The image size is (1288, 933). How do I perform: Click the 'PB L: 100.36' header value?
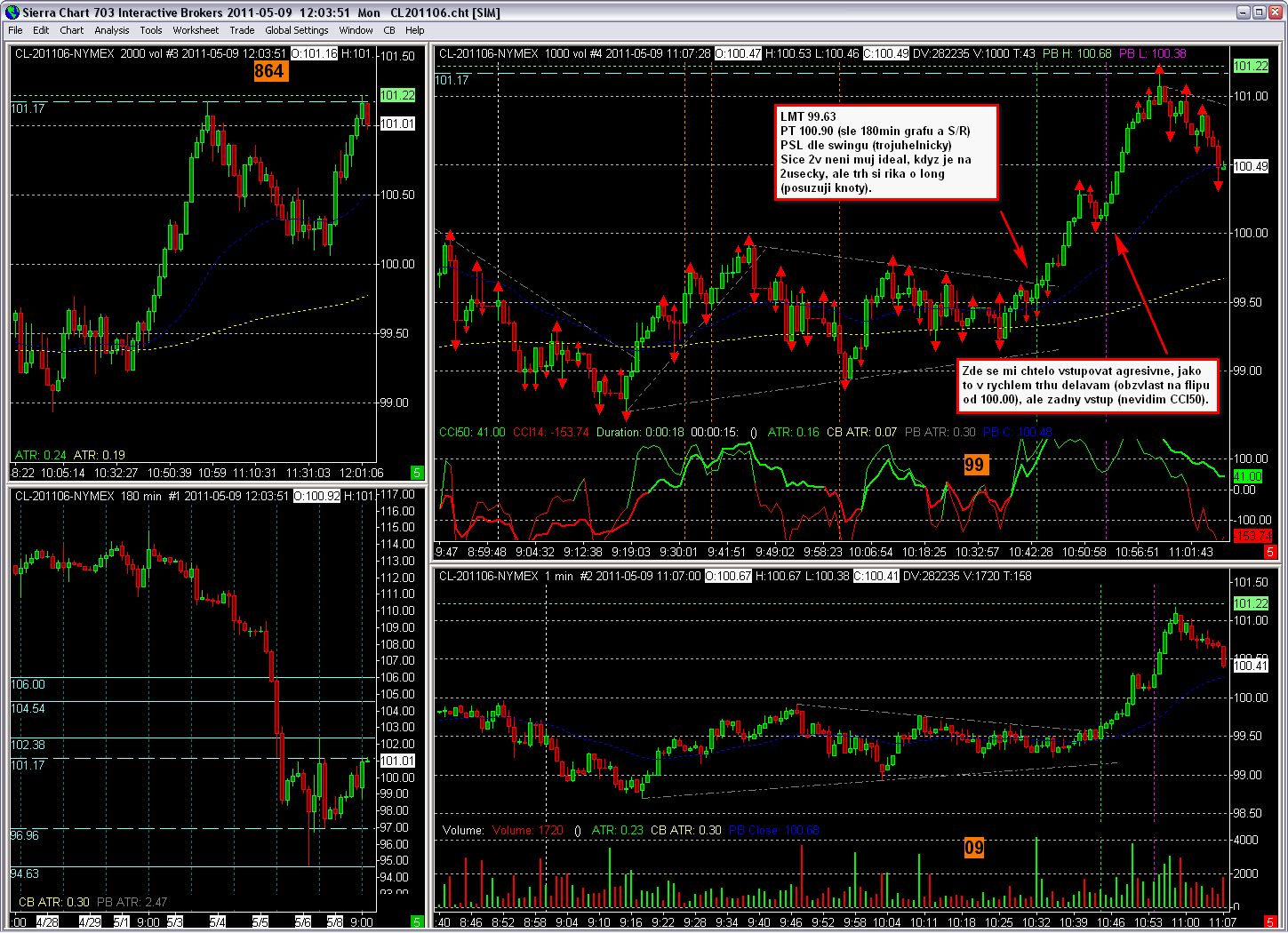[1152, 53]
